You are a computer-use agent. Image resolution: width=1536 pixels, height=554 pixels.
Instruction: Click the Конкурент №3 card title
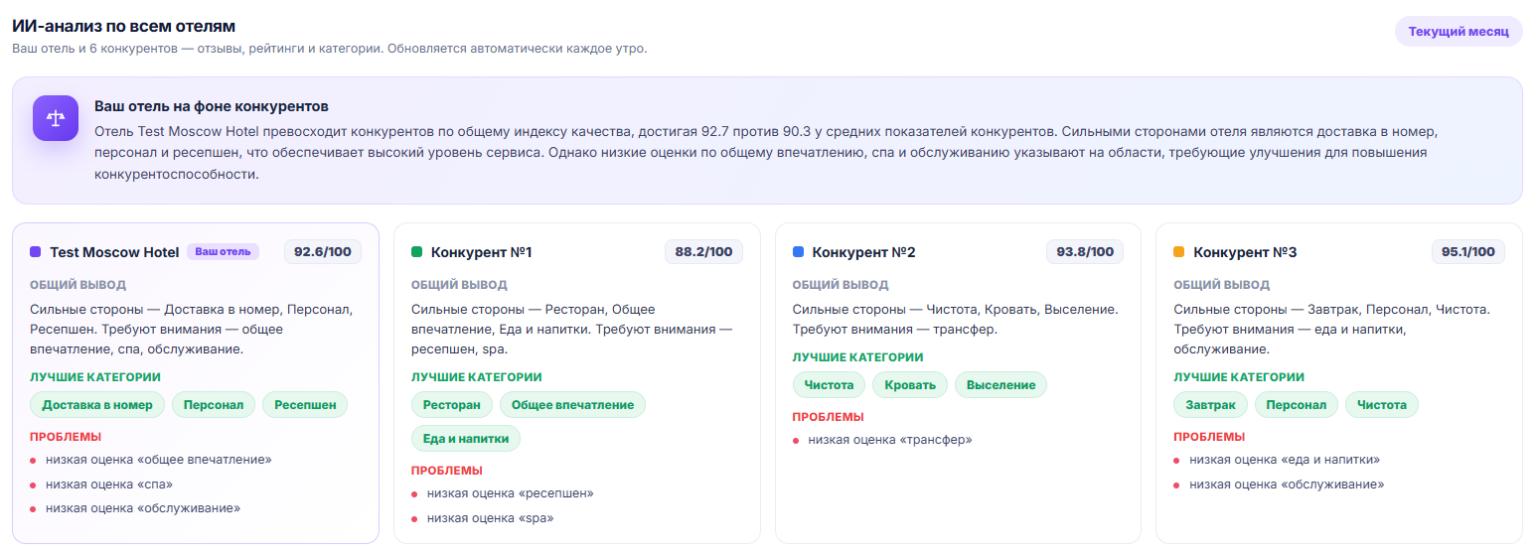pyautogui.click(x=1245, y=252)
